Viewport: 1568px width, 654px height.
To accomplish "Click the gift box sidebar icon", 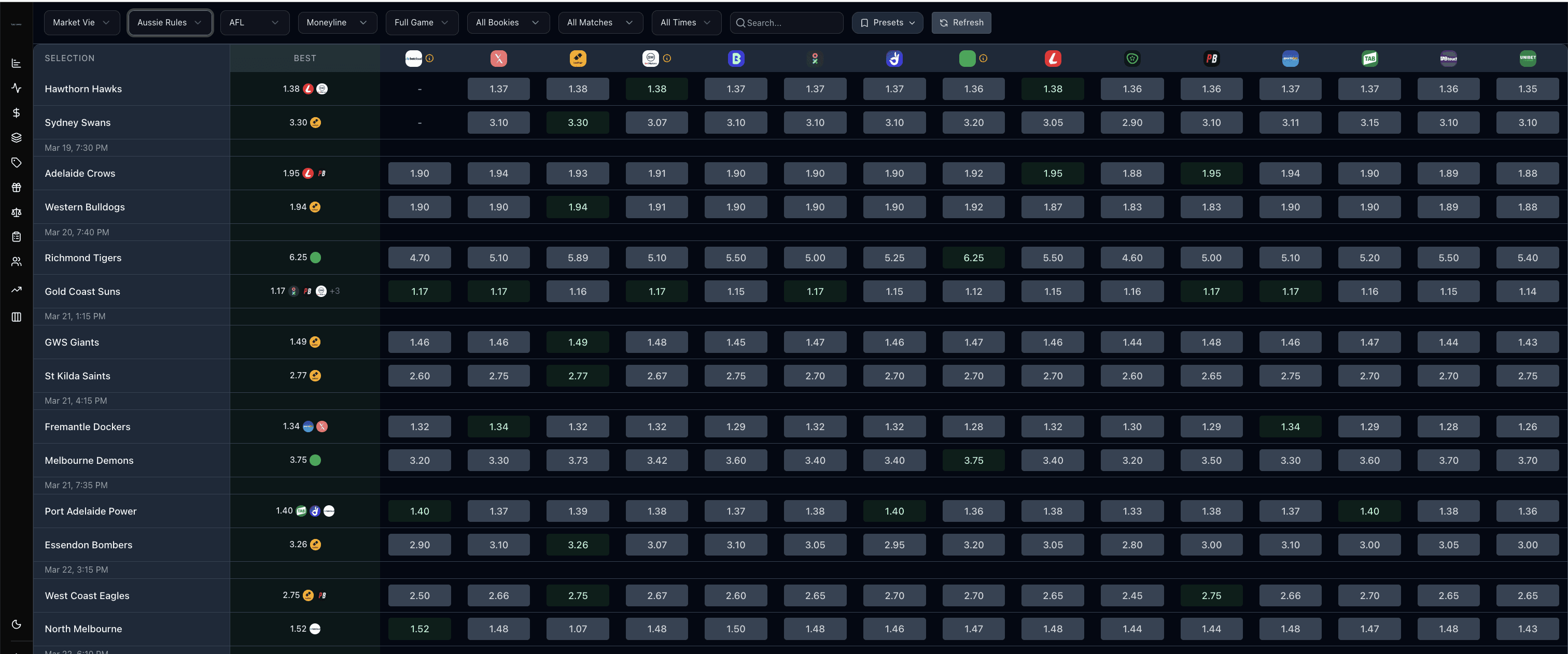I will point(17,188).
